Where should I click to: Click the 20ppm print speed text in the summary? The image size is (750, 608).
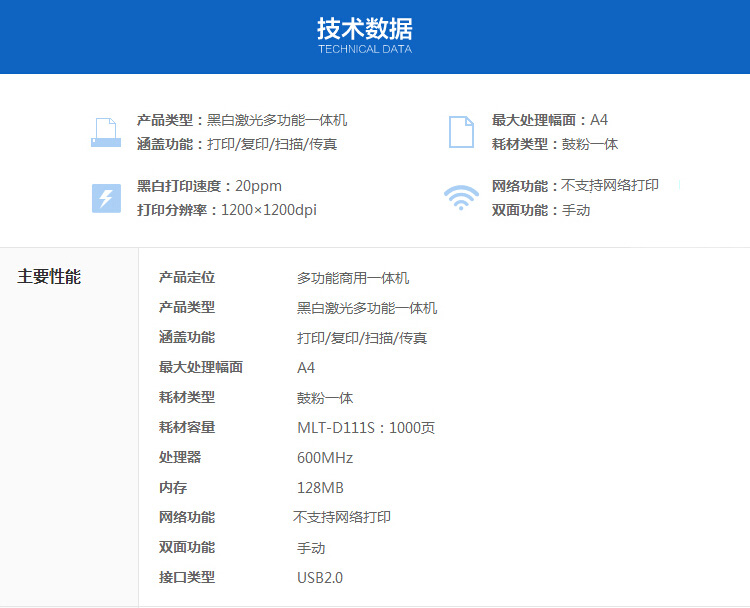[259, 186]
